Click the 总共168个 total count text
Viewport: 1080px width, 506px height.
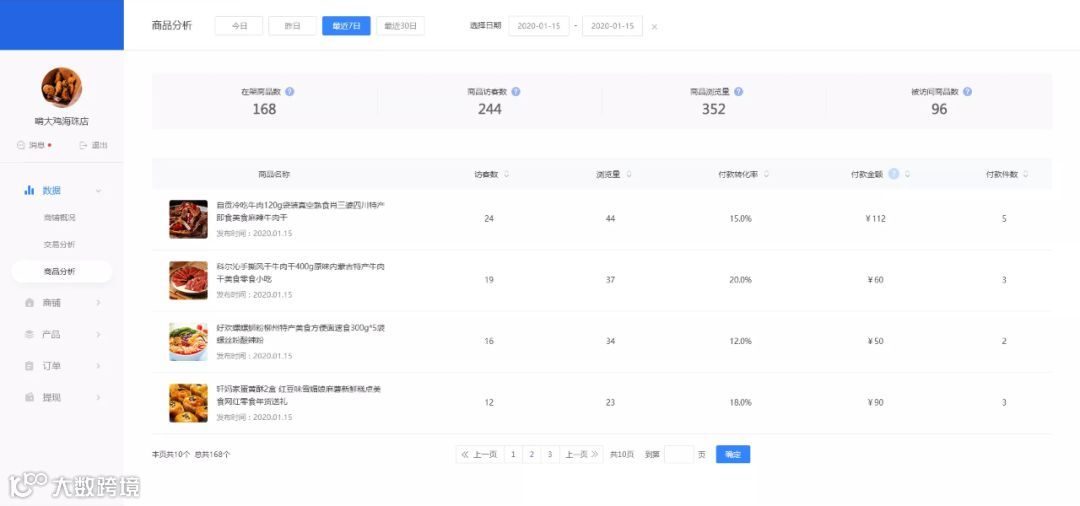point(212,454)
